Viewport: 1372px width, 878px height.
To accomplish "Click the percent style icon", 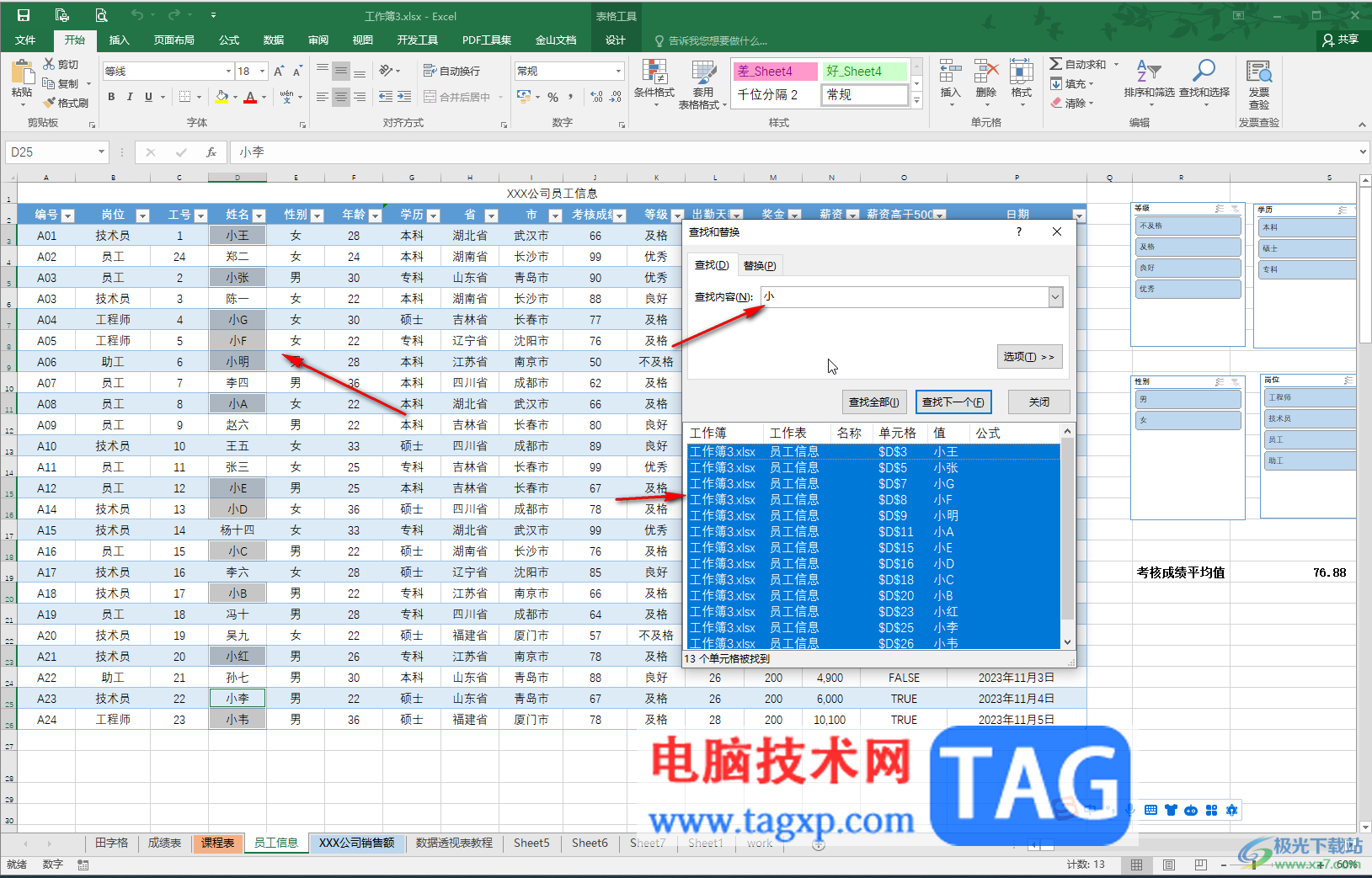I will pos(553,97).
